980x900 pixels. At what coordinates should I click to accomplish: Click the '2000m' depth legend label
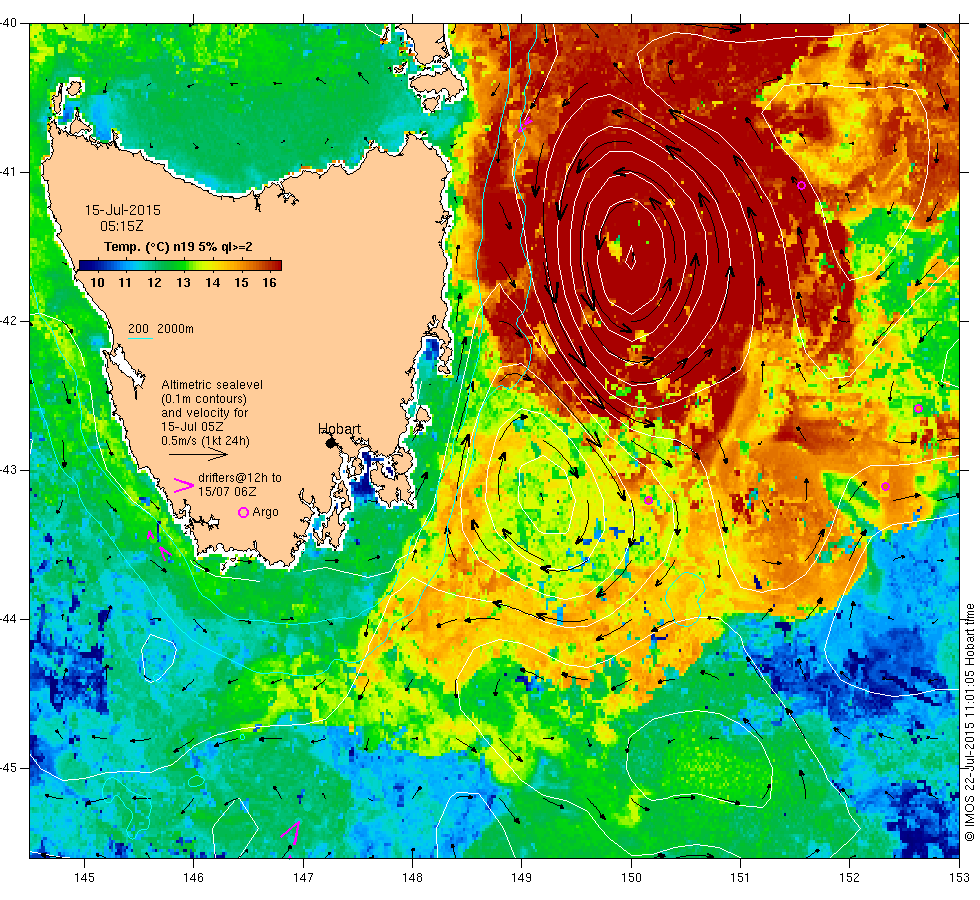click(x=176, y=329)
